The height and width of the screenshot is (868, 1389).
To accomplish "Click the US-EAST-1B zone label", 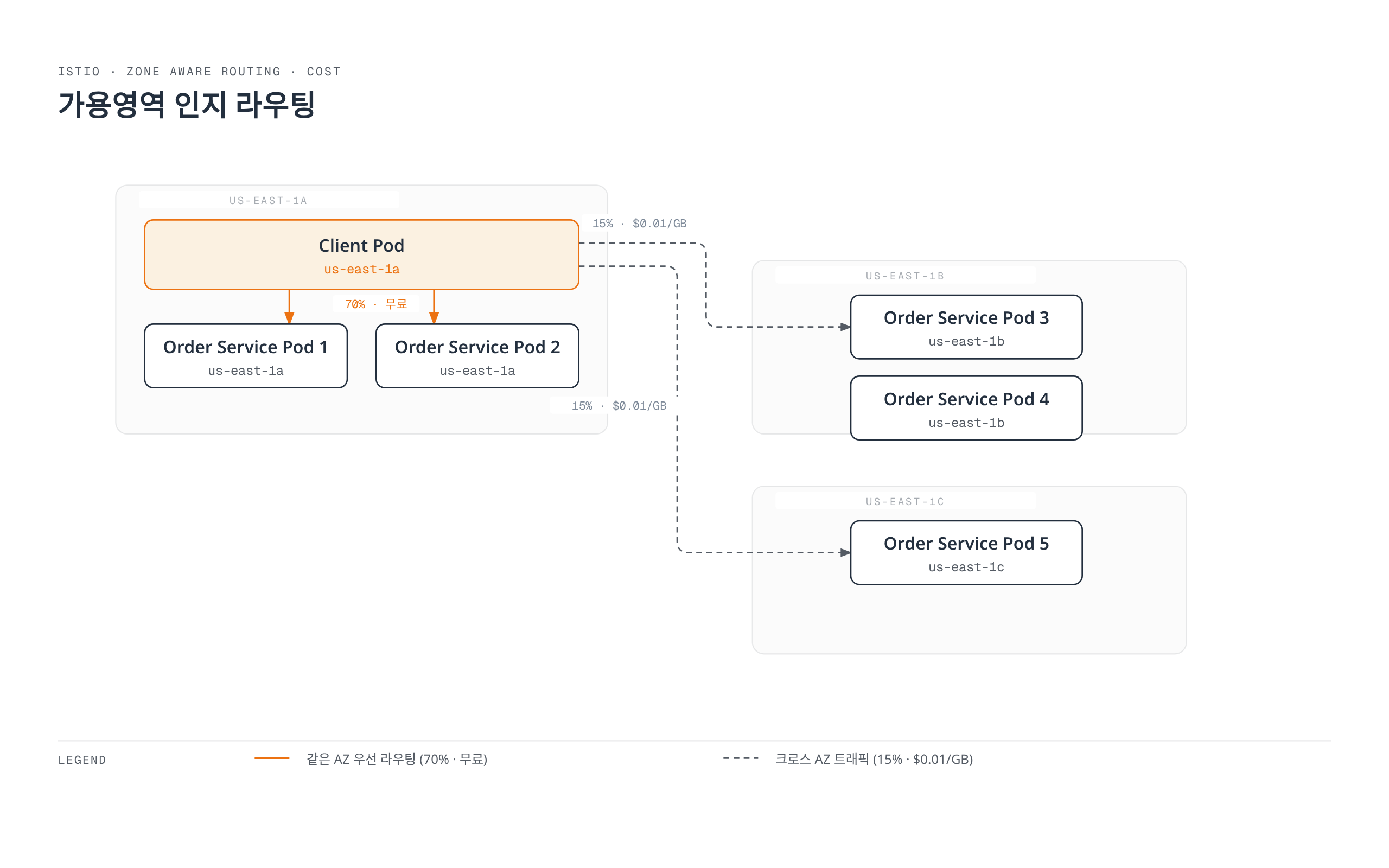I will pyautogui.click(x=905, y=276).
